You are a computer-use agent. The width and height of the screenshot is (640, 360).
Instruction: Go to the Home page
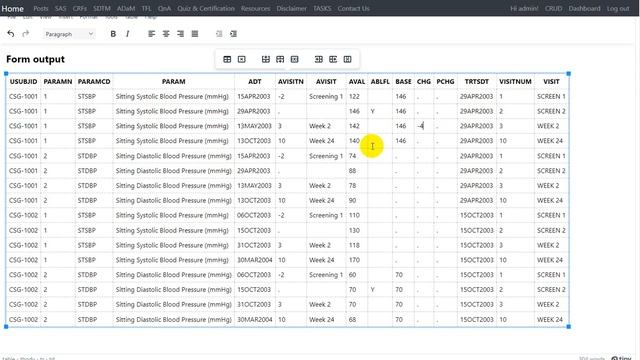(13, 9)
